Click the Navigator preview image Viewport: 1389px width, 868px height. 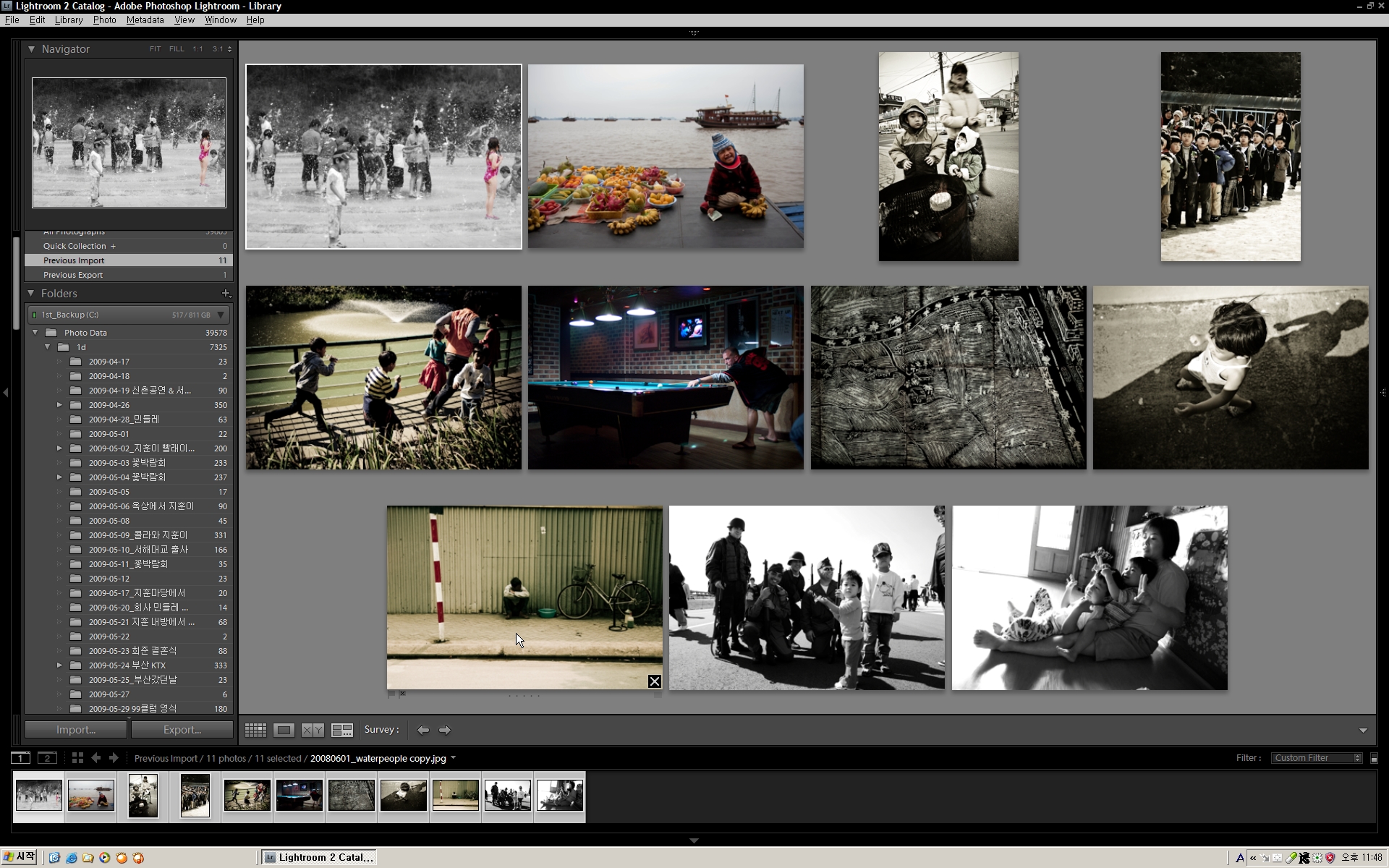(129, 142)
